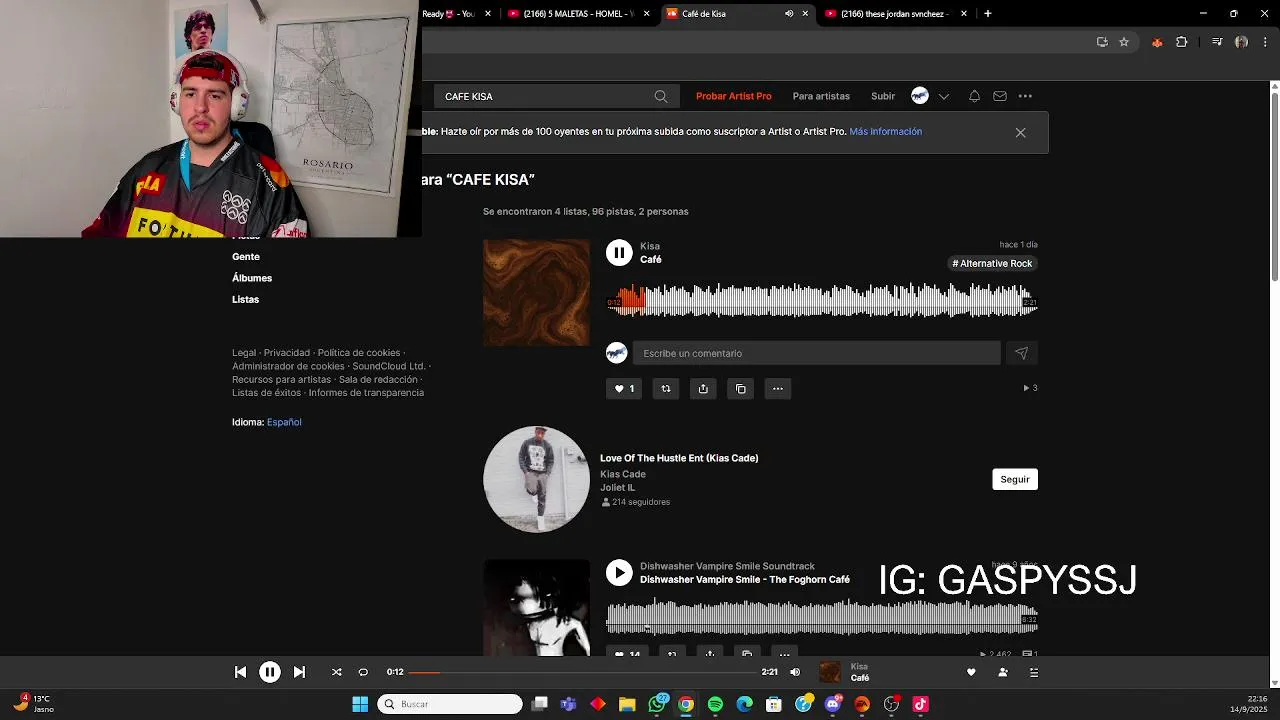Dismiss the Artist Pro banner
1280x720 pixels.
(1020, 132)
